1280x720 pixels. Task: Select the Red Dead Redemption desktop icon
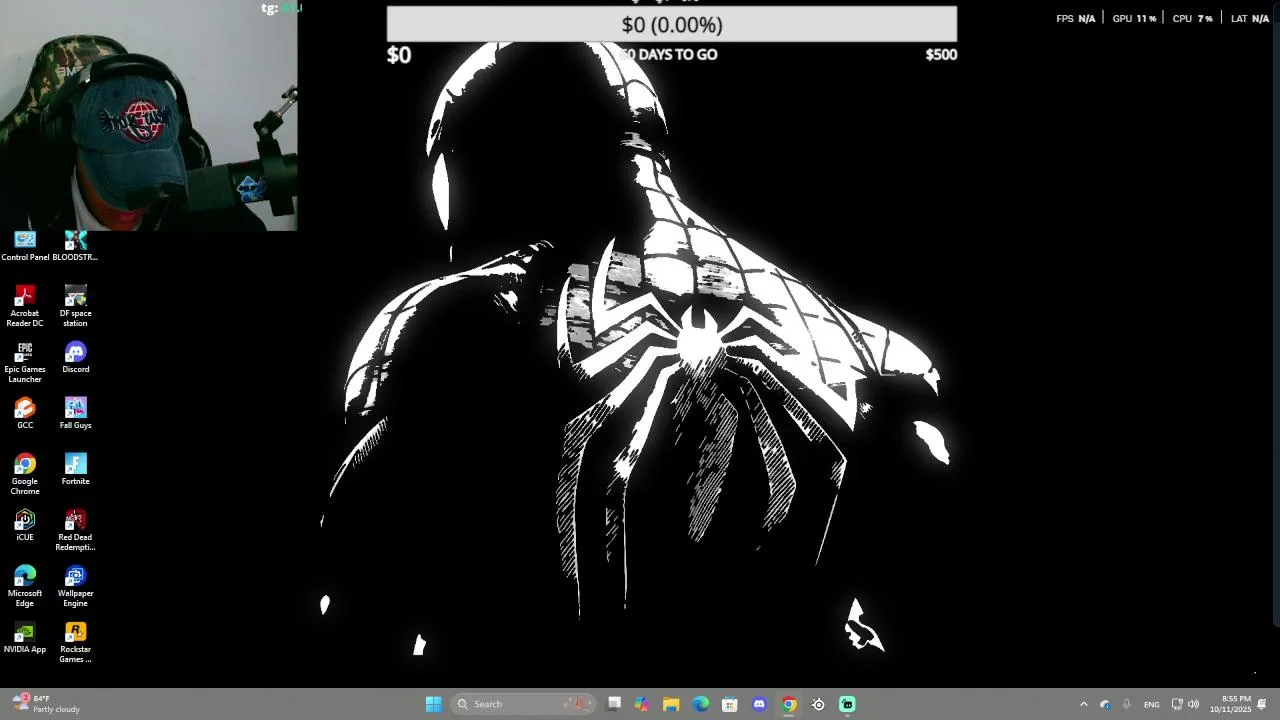[x=75, y=530]
